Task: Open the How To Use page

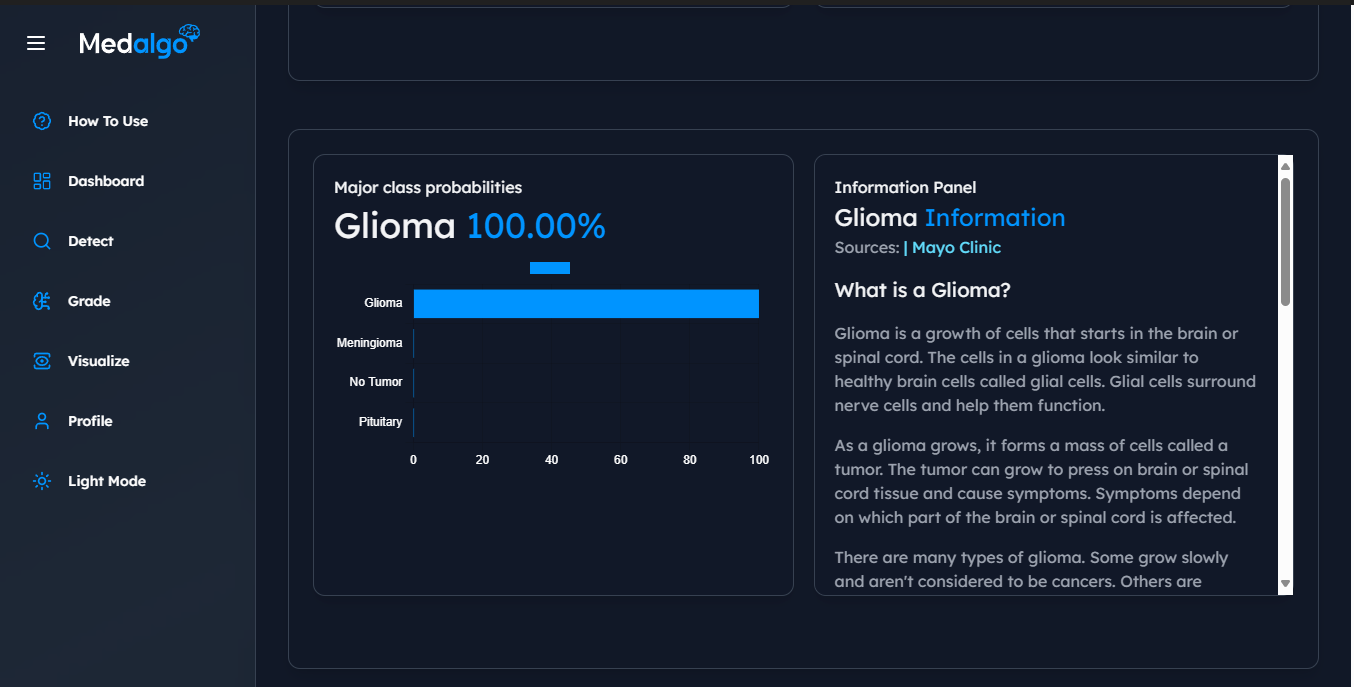Action: coord(108,121)
